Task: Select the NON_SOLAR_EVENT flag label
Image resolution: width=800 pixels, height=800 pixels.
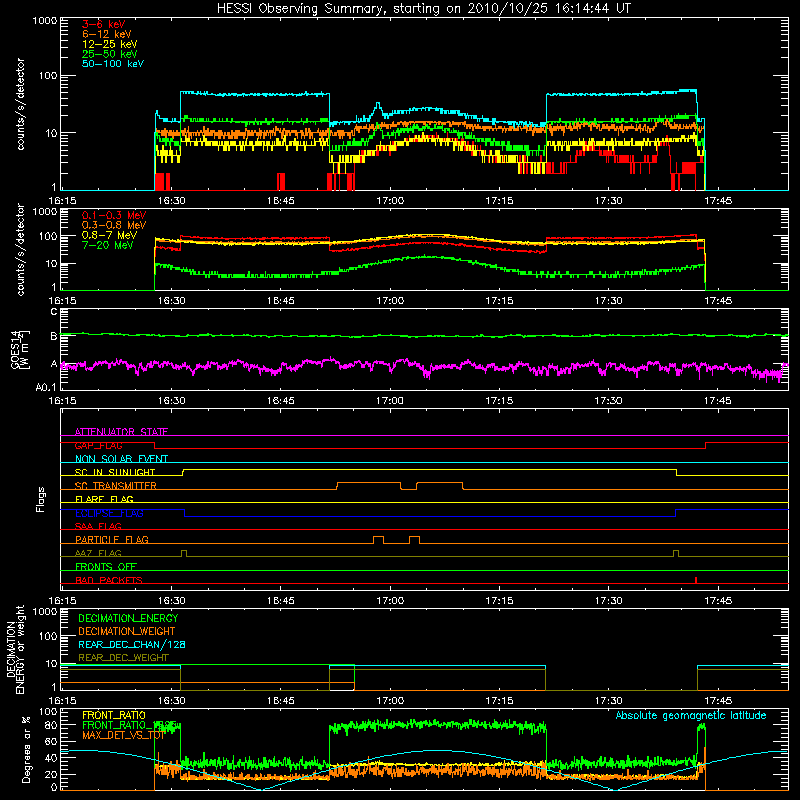Action: point(121,459)
